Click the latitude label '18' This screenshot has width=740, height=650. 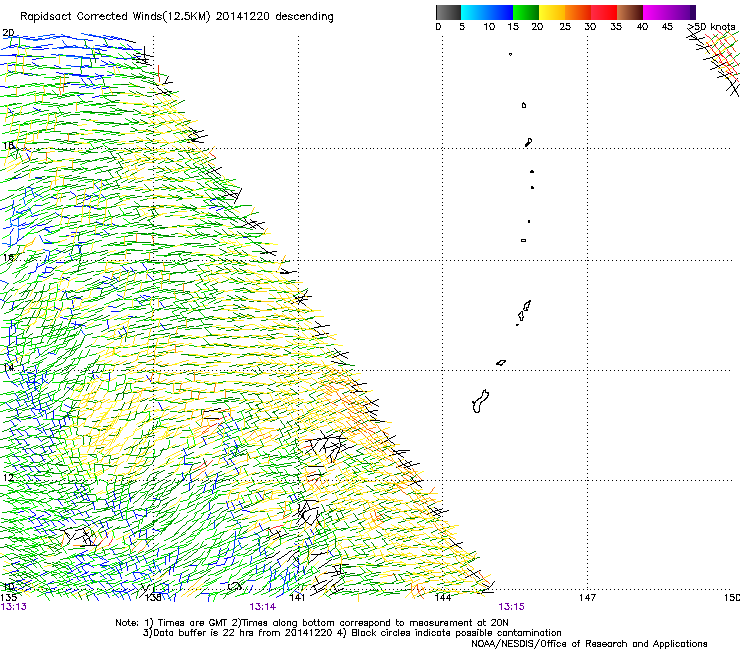[8, 145]
